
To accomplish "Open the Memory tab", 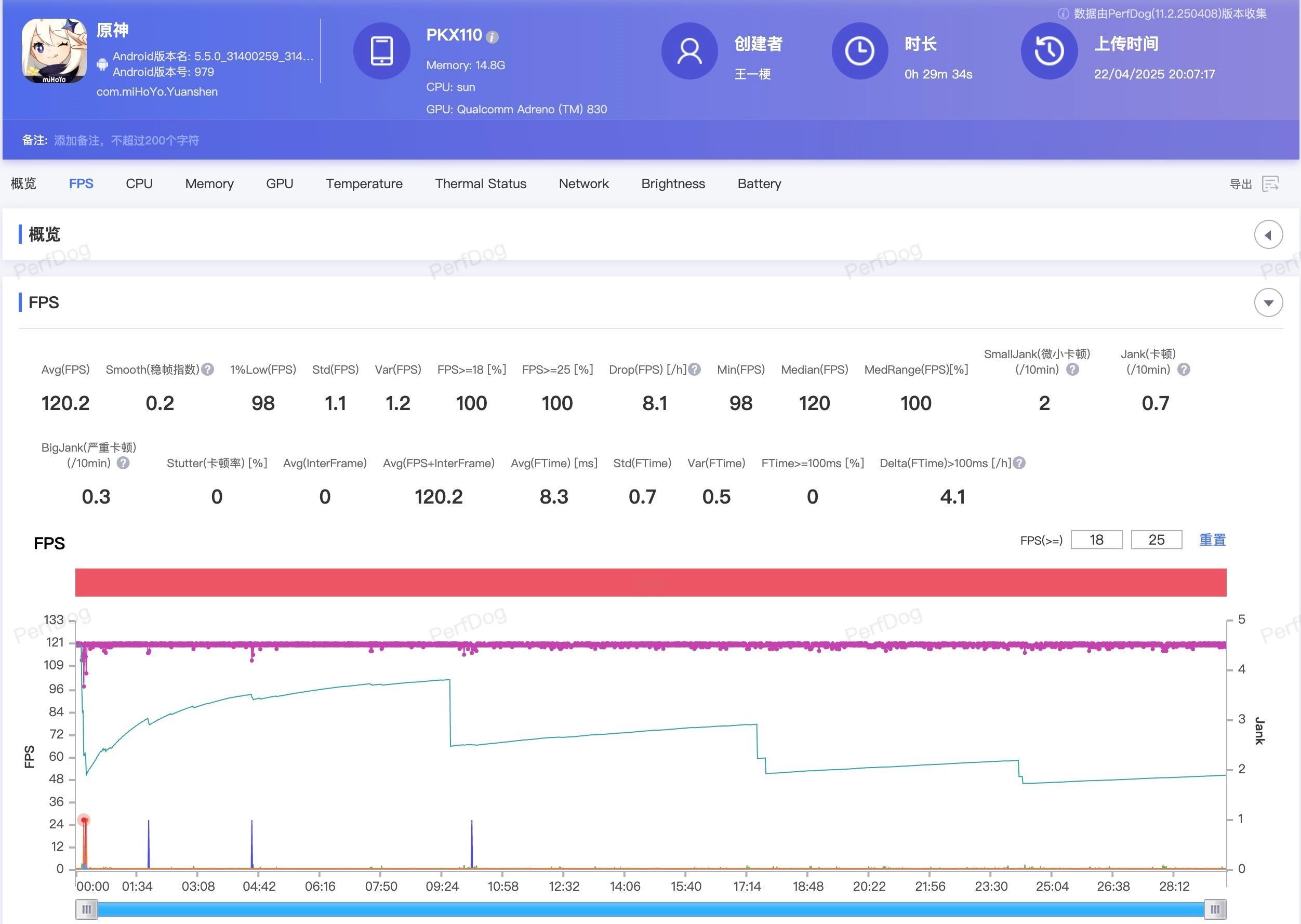I will pos(209,183).
